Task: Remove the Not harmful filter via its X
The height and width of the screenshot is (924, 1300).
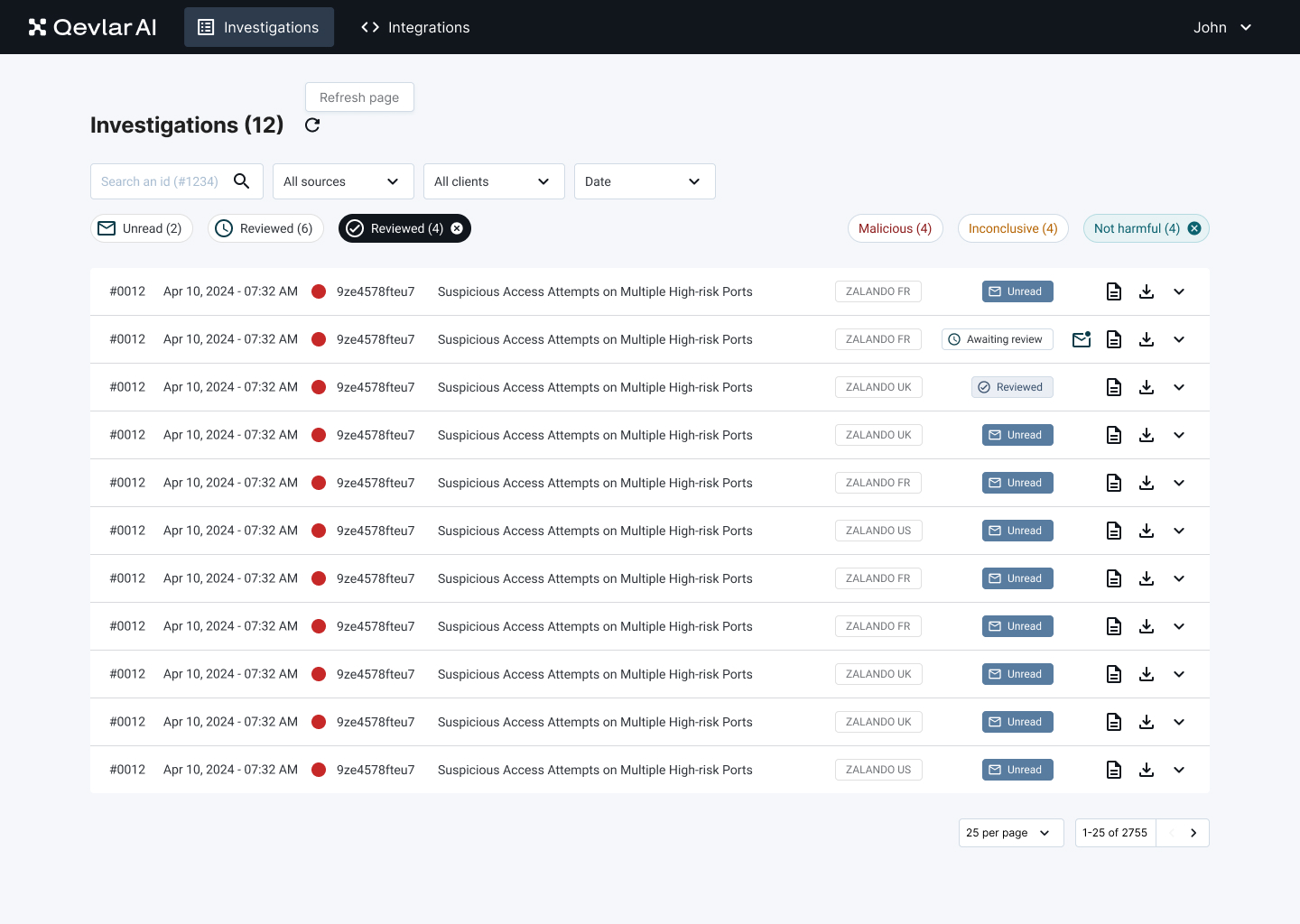Action: (x=1194, y=228)
